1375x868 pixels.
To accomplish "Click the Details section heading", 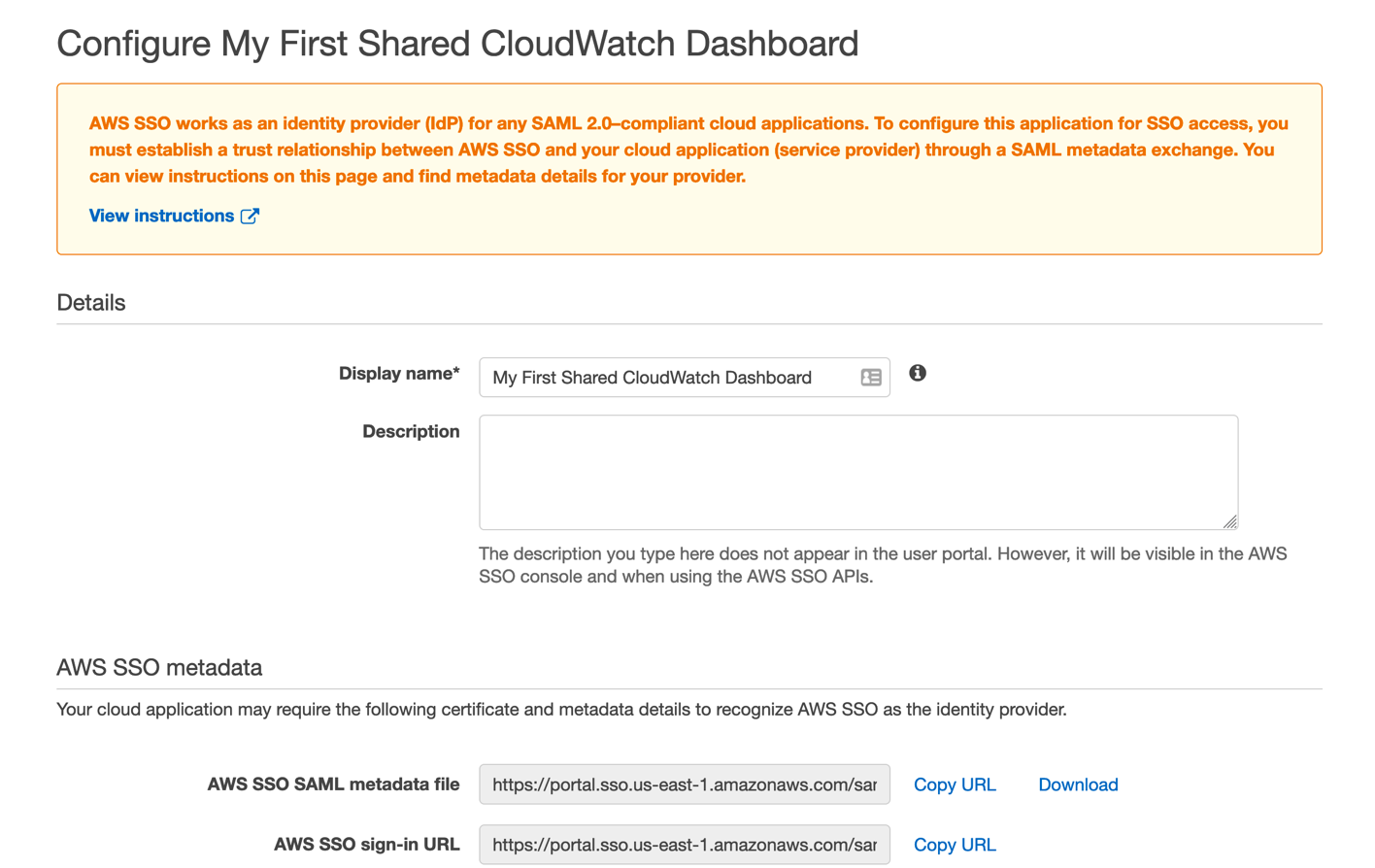I will (x=90, y=302).
